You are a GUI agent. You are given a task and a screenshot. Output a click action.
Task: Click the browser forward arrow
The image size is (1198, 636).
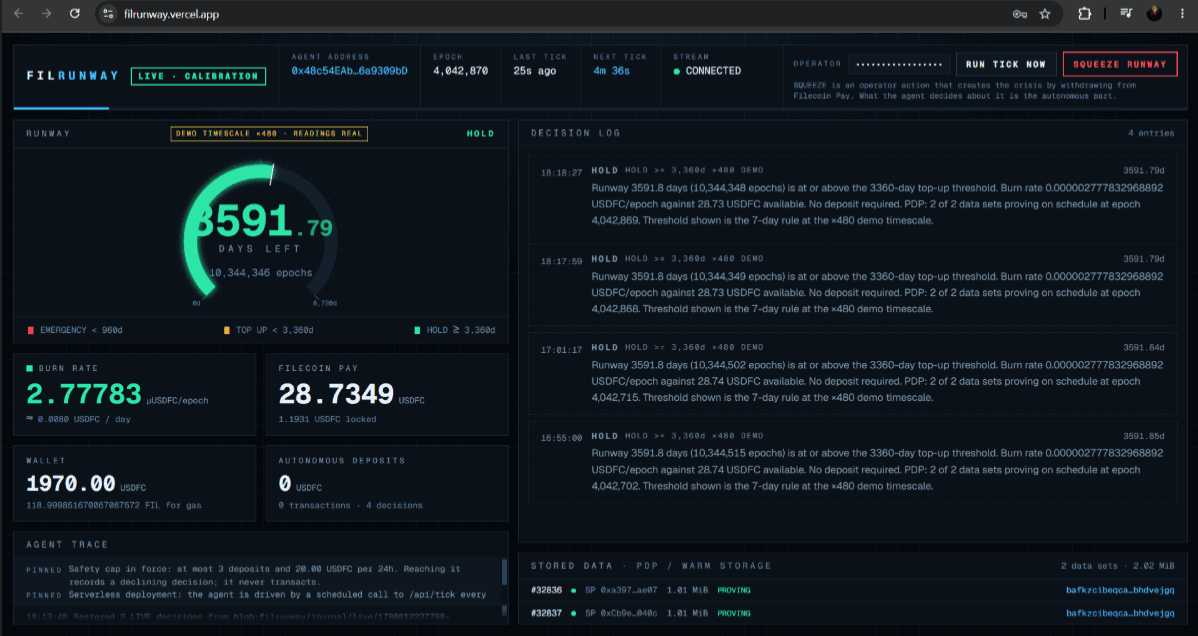click(47, 14)
